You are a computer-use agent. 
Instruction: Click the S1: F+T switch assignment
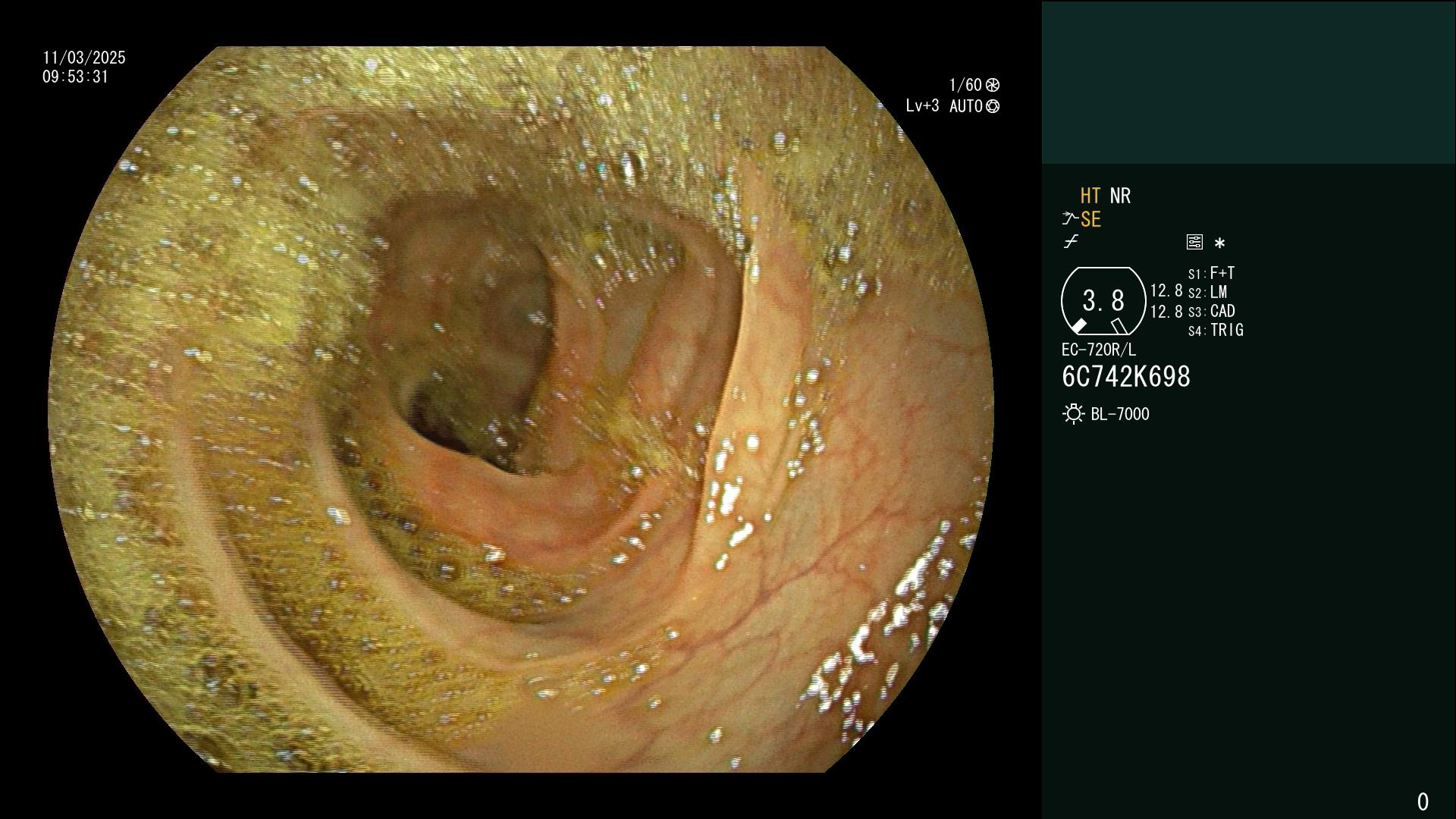(x=1211, y=273)
